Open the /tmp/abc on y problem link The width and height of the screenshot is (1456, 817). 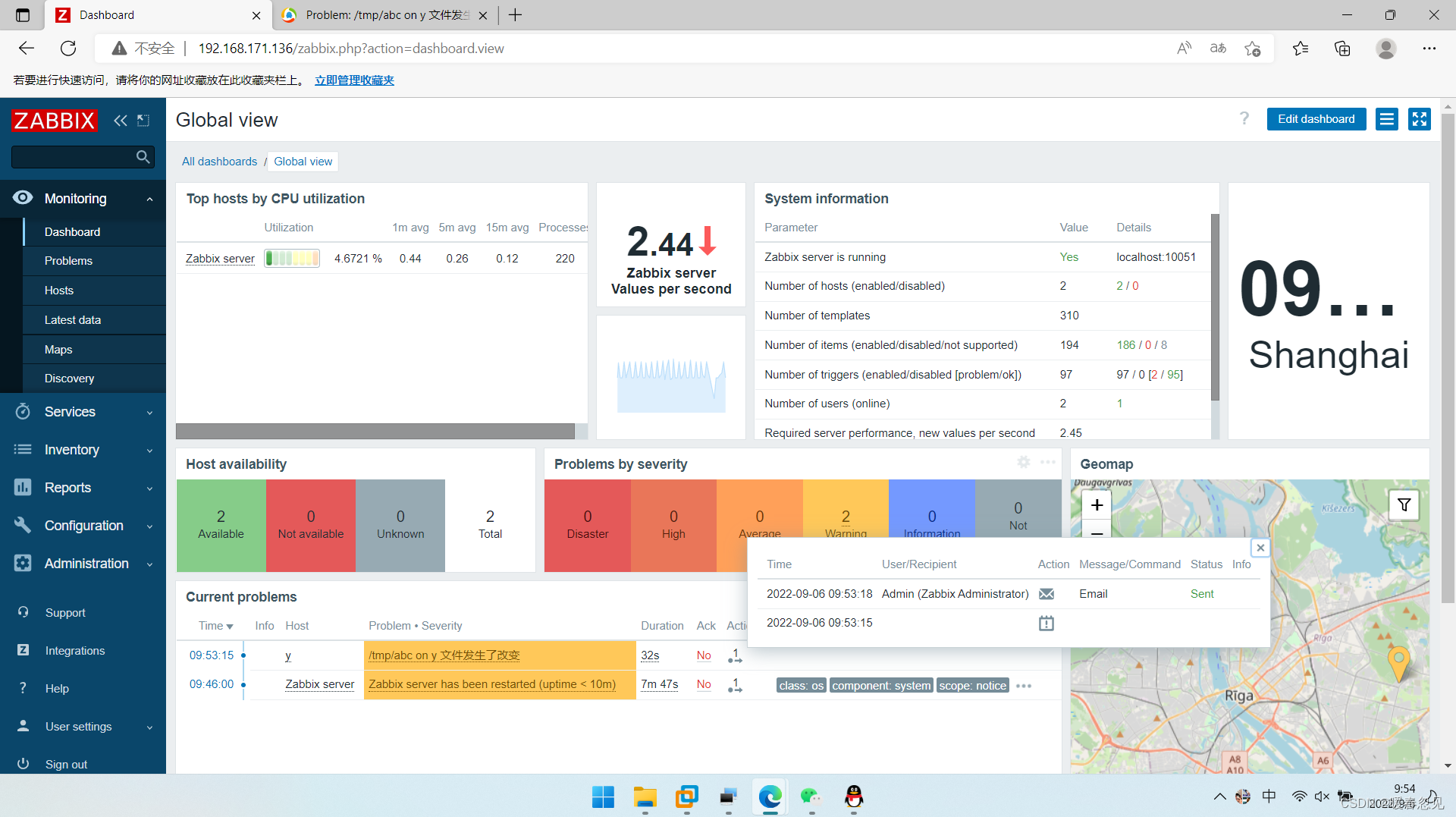point(444,655)
